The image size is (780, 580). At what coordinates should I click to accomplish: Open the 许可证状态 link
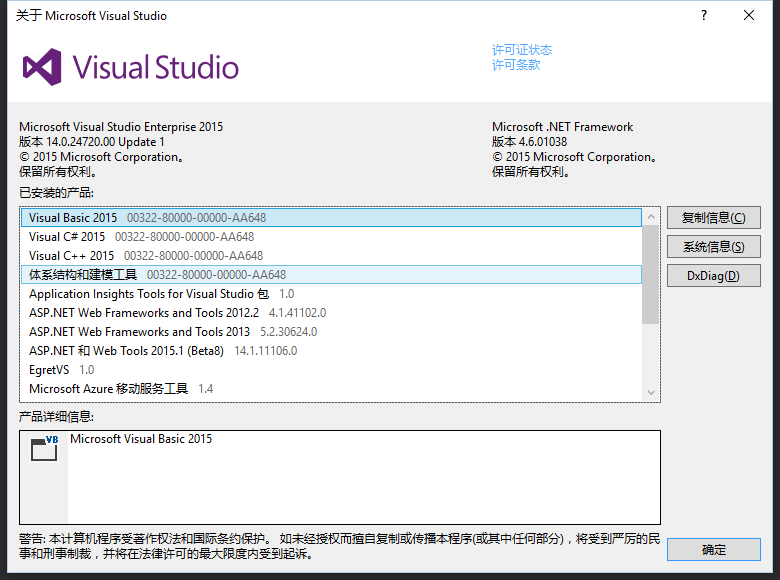[522, 50]
